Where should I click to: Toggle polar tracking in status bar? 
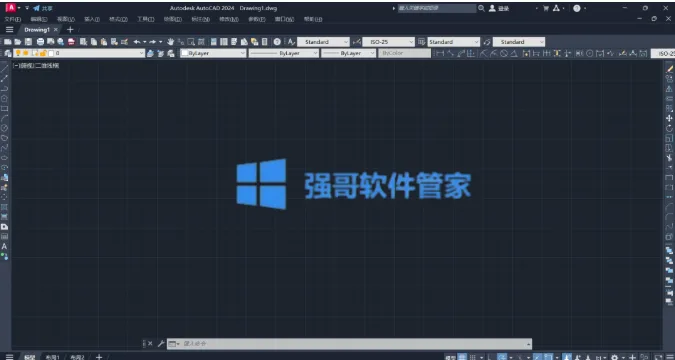(502, 357)
